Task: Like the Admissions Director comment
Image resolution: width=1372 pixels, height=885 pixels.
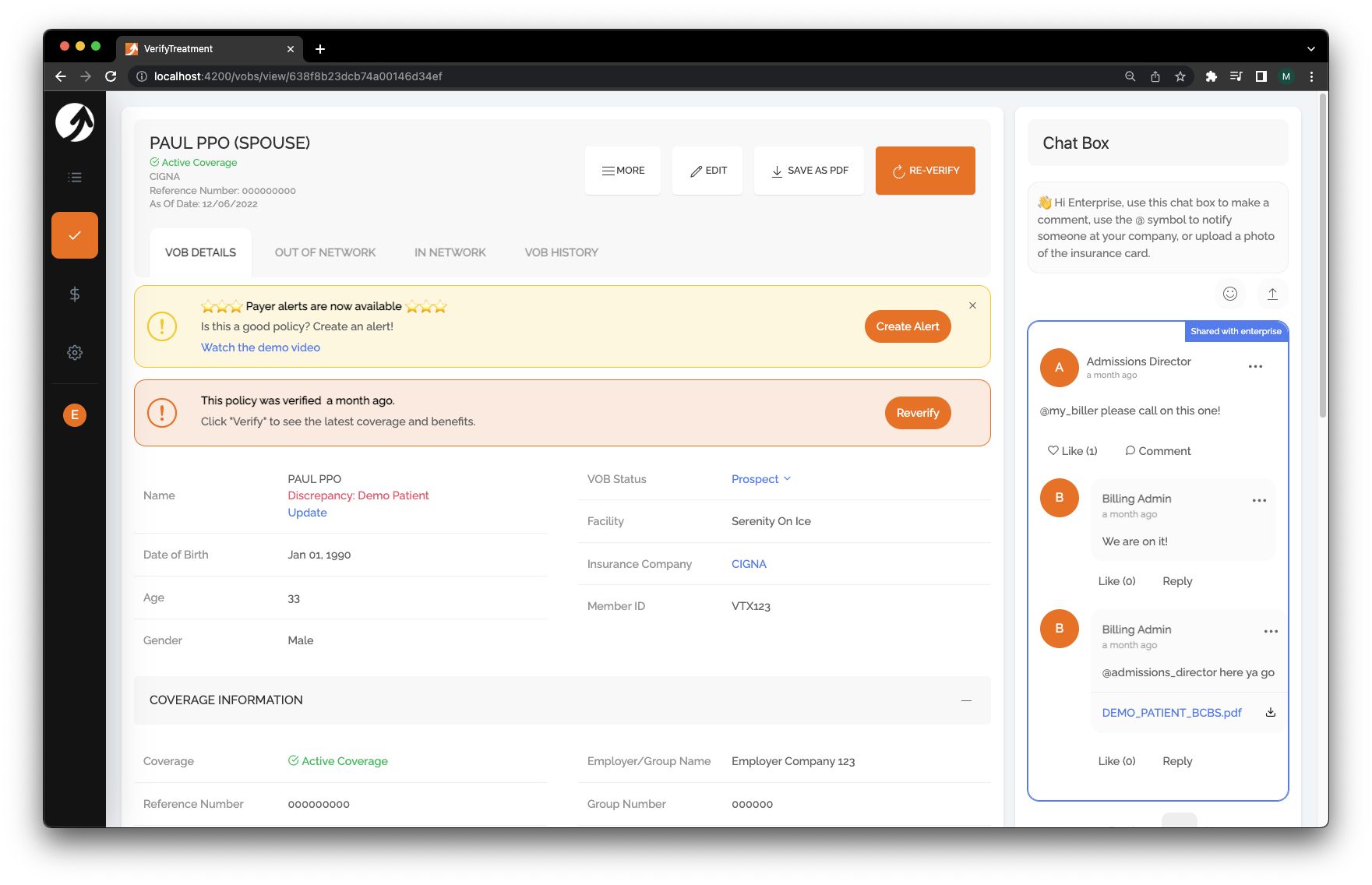Action: pos(1072,450)
